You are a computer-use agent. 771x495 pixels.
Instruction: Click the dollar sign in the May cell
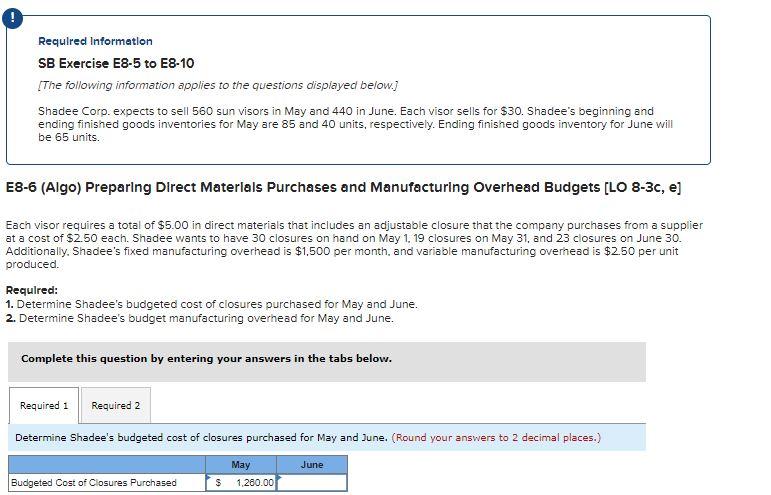point(218,483)
